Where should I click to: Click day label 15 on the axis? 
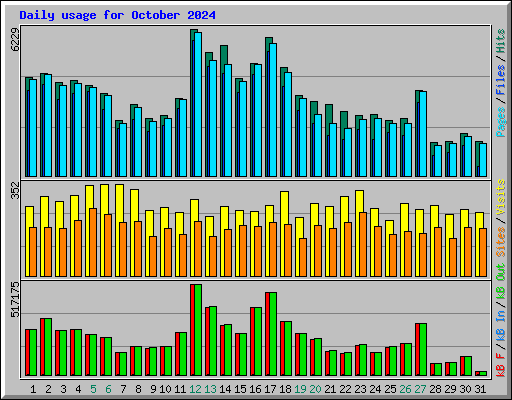pyautogui.click(x=240, y=389)
